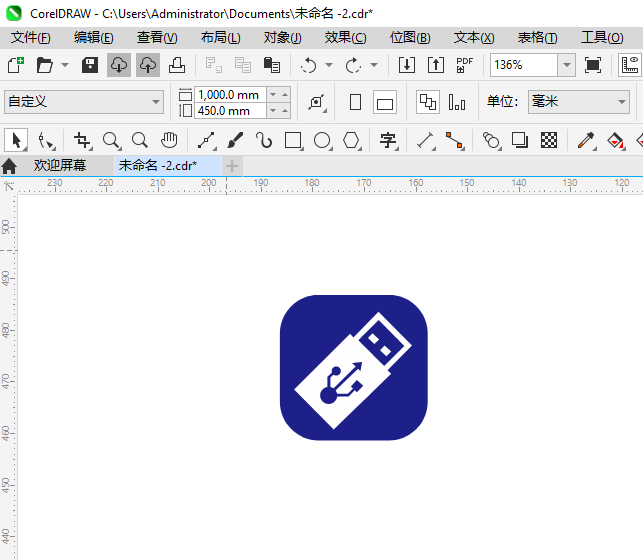Select the Eyedropper tool
Screen dimensions: 643x560
click(586, 140)
